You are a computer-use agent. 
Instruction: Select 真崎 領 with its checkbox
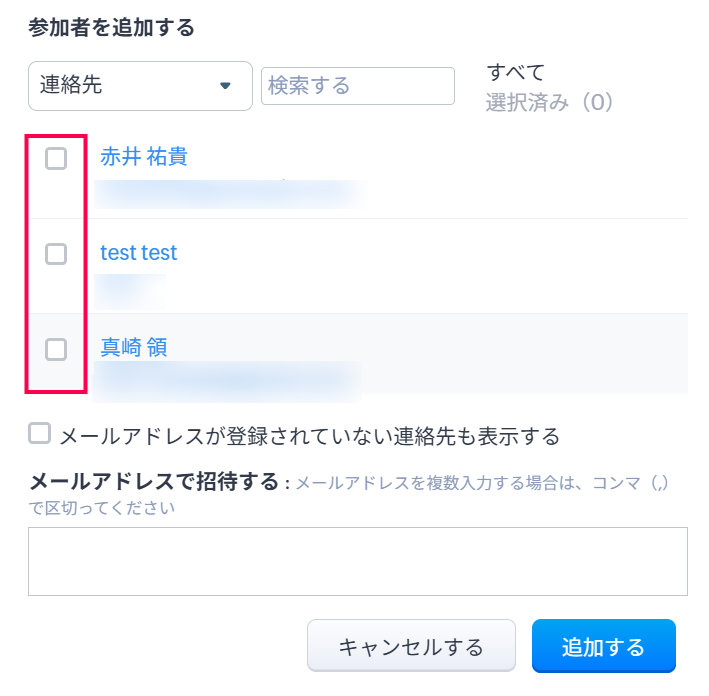(x=56, y=349)
